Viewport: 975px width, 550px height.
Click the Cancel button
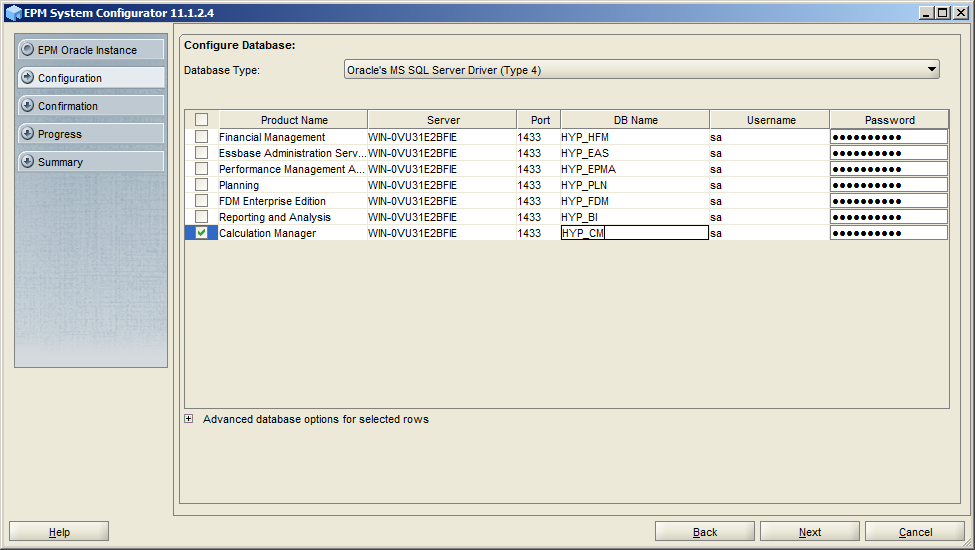pyautogui.click(x=915, y=531)
